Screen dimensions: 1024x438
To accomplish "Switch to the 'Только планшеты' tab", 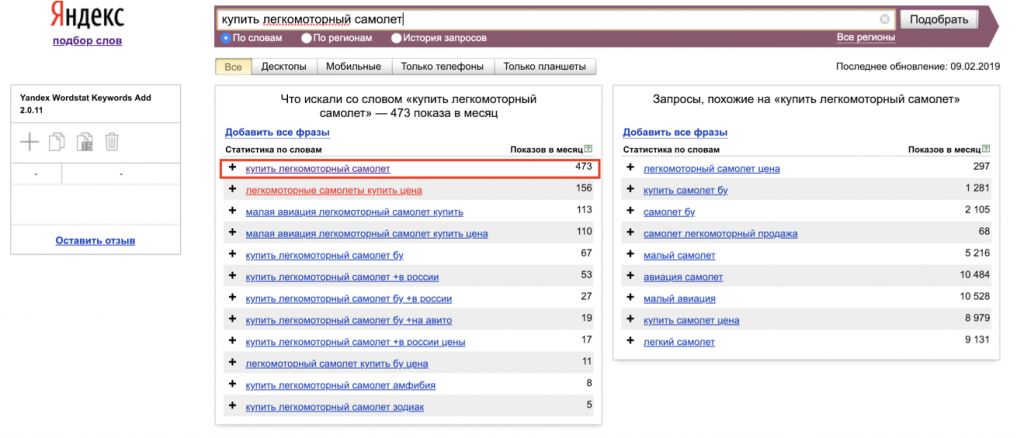I will coord(545,67).
